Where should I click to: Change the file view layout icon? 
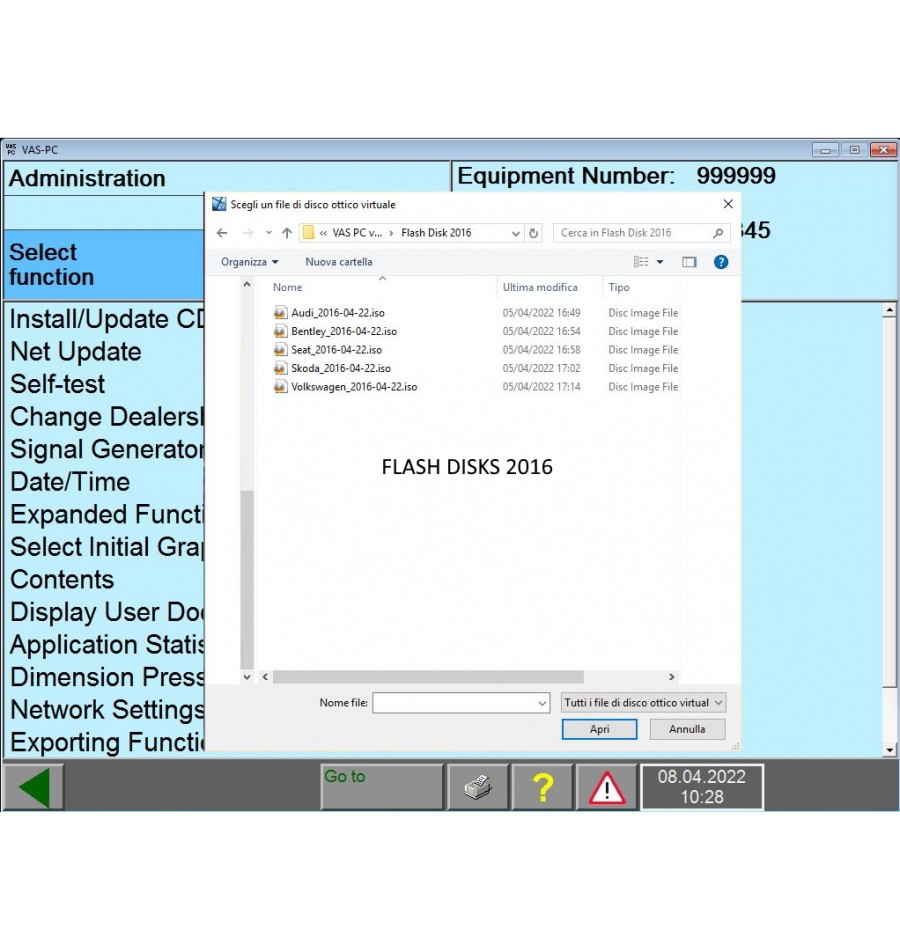pyautogui.click(x=641, y=262)
